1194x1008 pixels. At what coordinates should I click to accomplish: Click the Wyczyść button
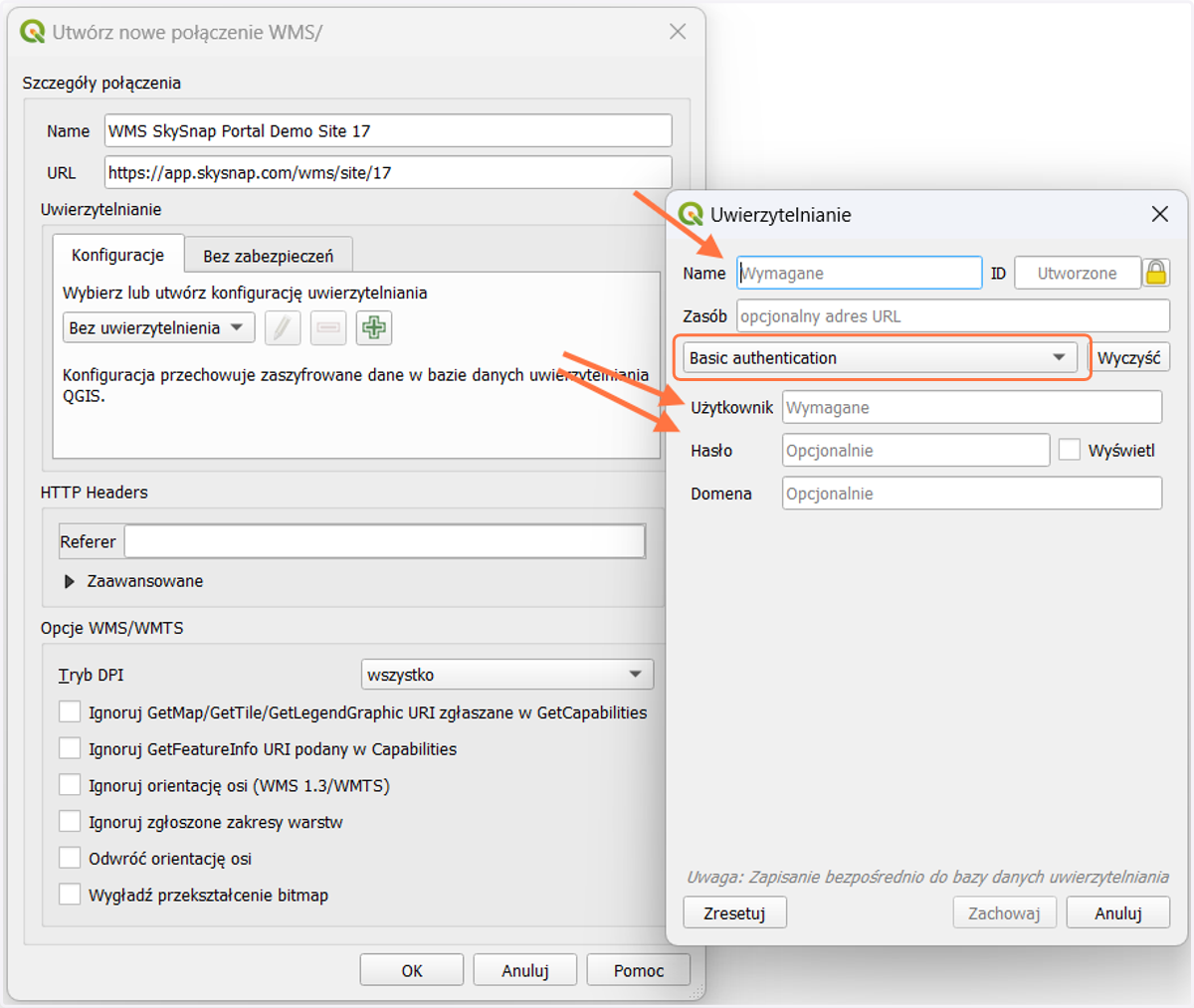click(x=1128, y=358)
